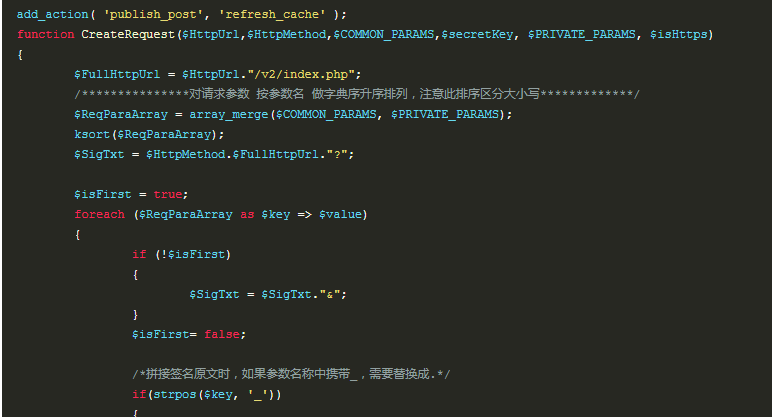
Task: Click the foreach keyword
Action: [99, 214]
